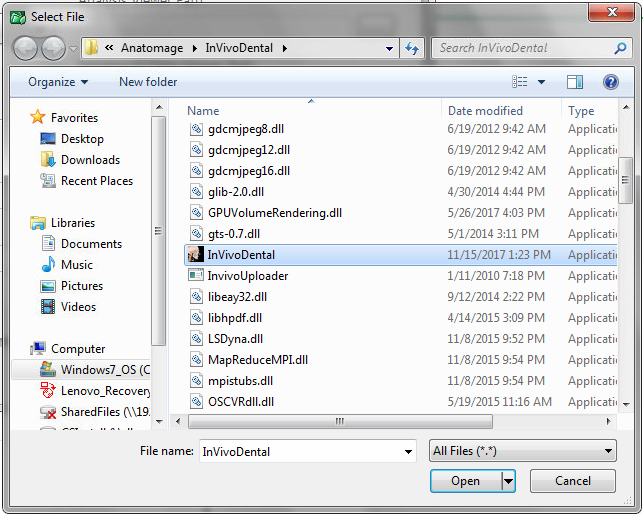Open the help question mark icon
This screenshot has height=514, width=643.
(611, 82)
